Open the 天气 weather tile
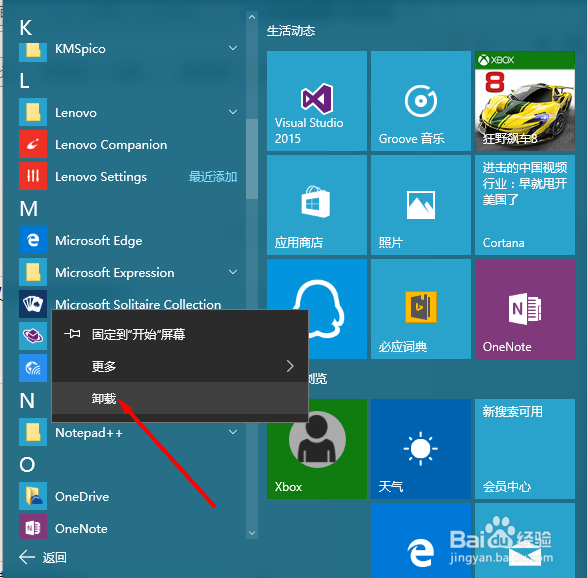 421,449
